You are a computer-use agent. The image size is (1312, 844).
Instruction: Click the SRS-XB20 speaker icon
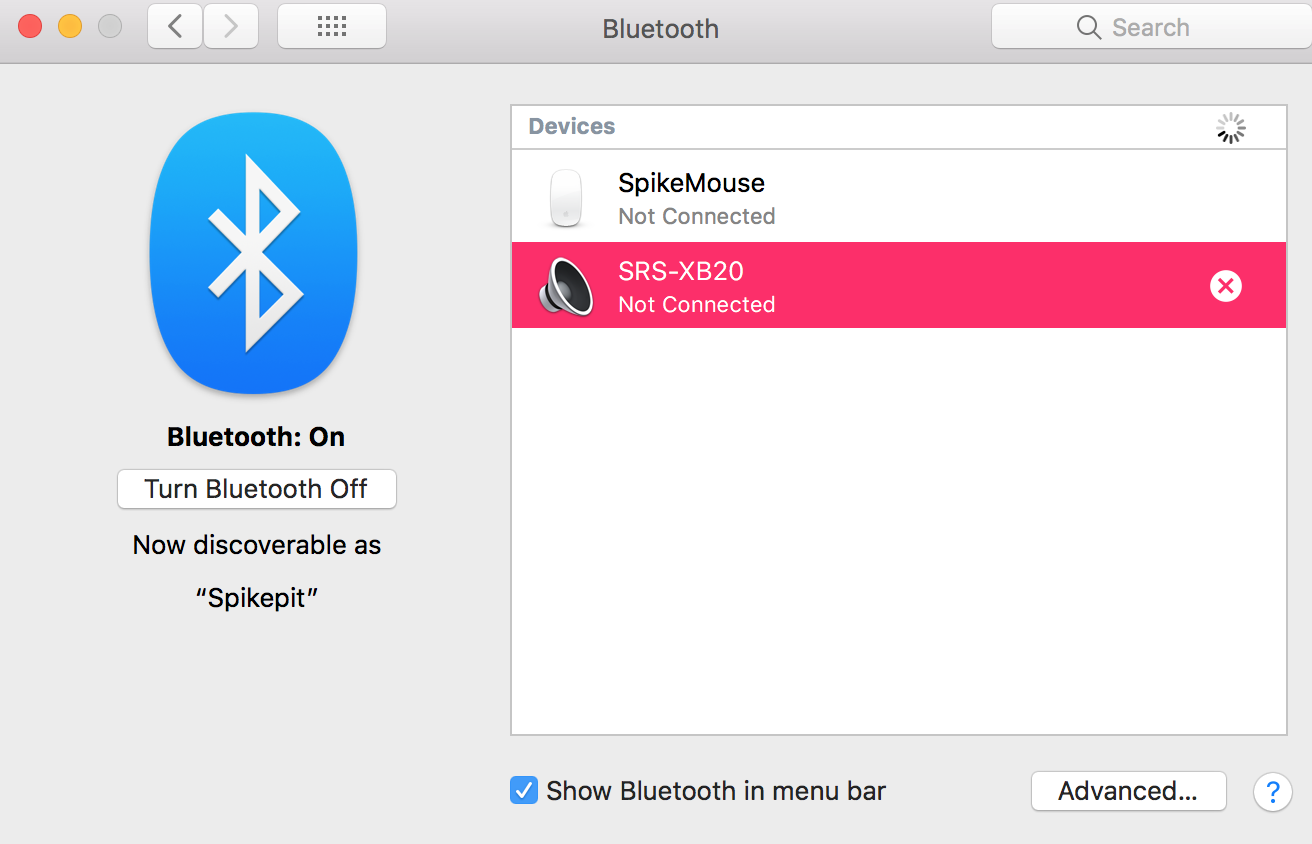pyautogui.click(x=566, y=286)
